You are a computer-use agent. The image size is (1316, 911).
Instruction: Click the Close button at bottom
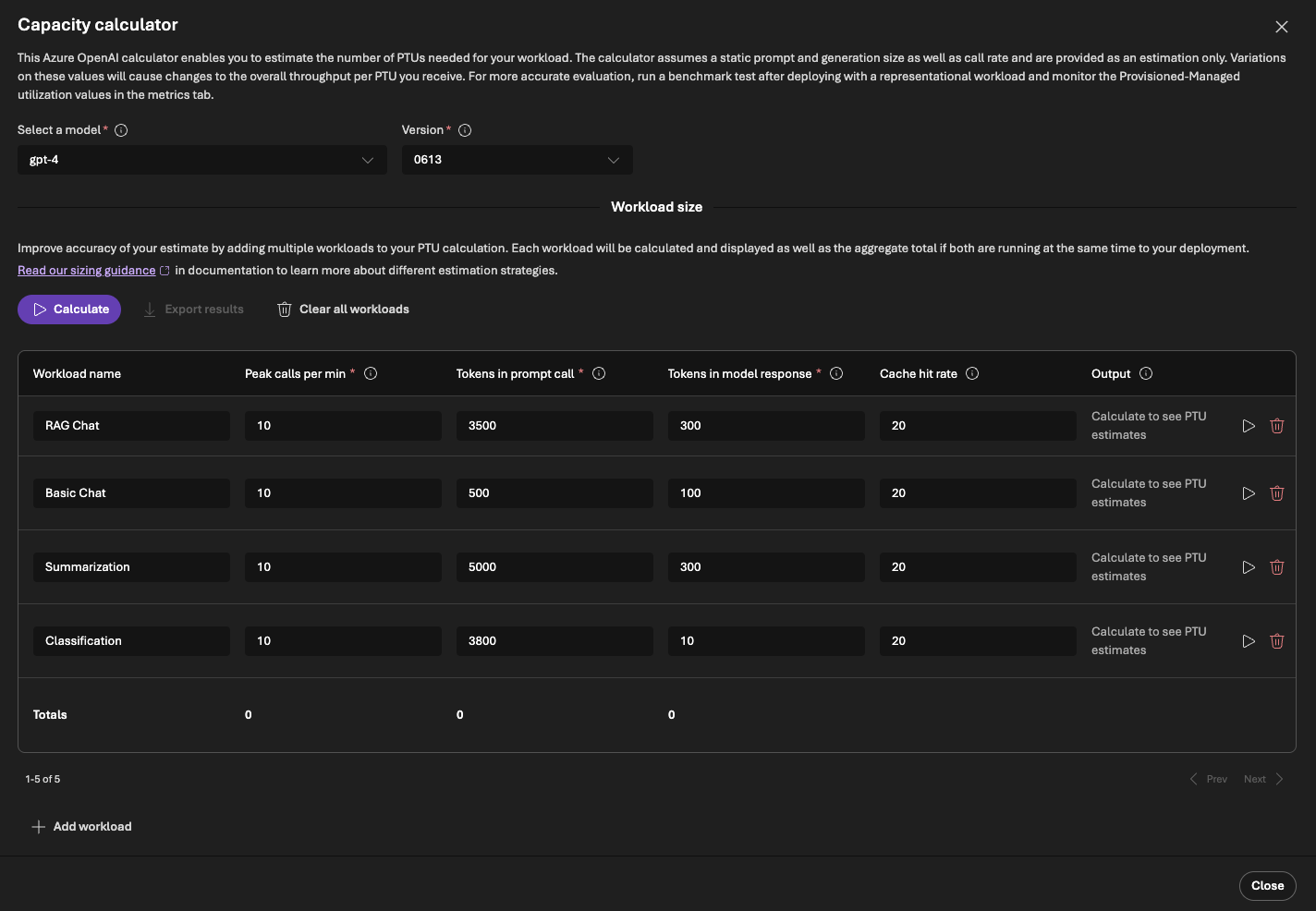click(1267, 886)
